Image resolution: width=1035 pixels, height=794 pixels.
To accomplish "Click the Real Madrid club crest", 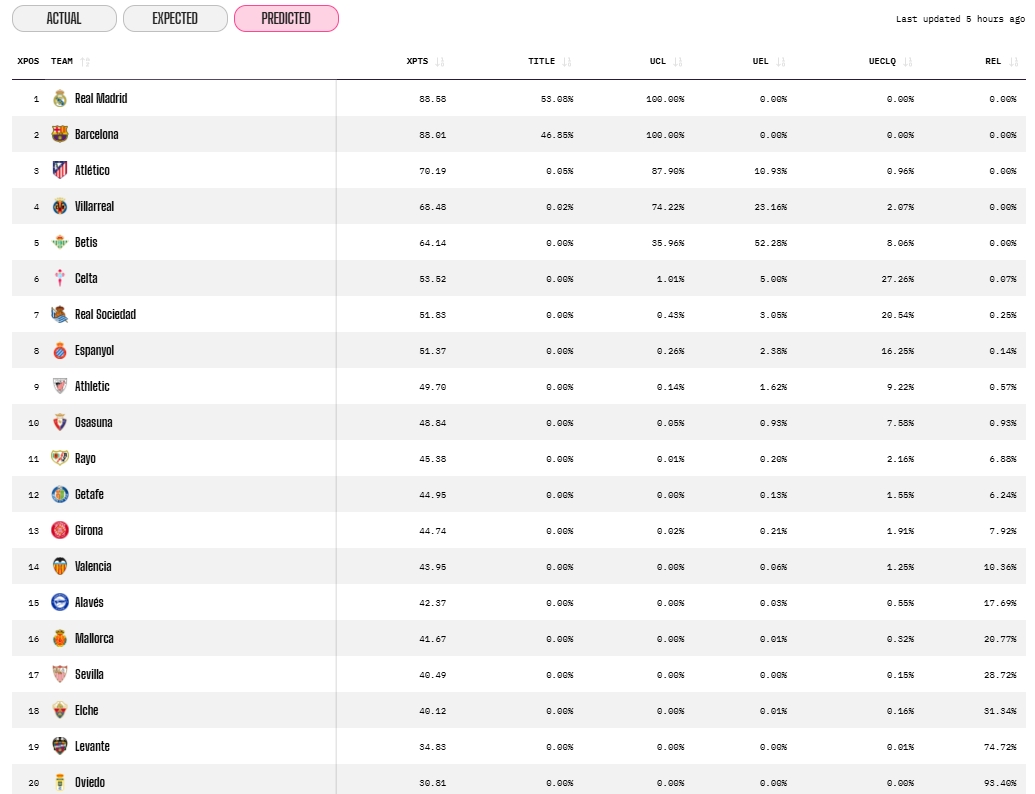I will tap(60, 98).
